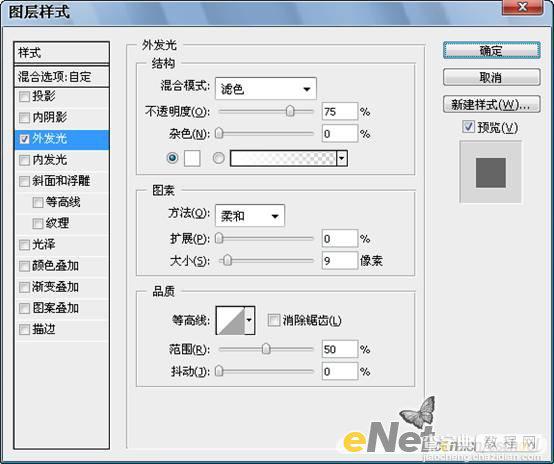Select the solid color radio button
554x464 pixels.
tap(172, 158)
